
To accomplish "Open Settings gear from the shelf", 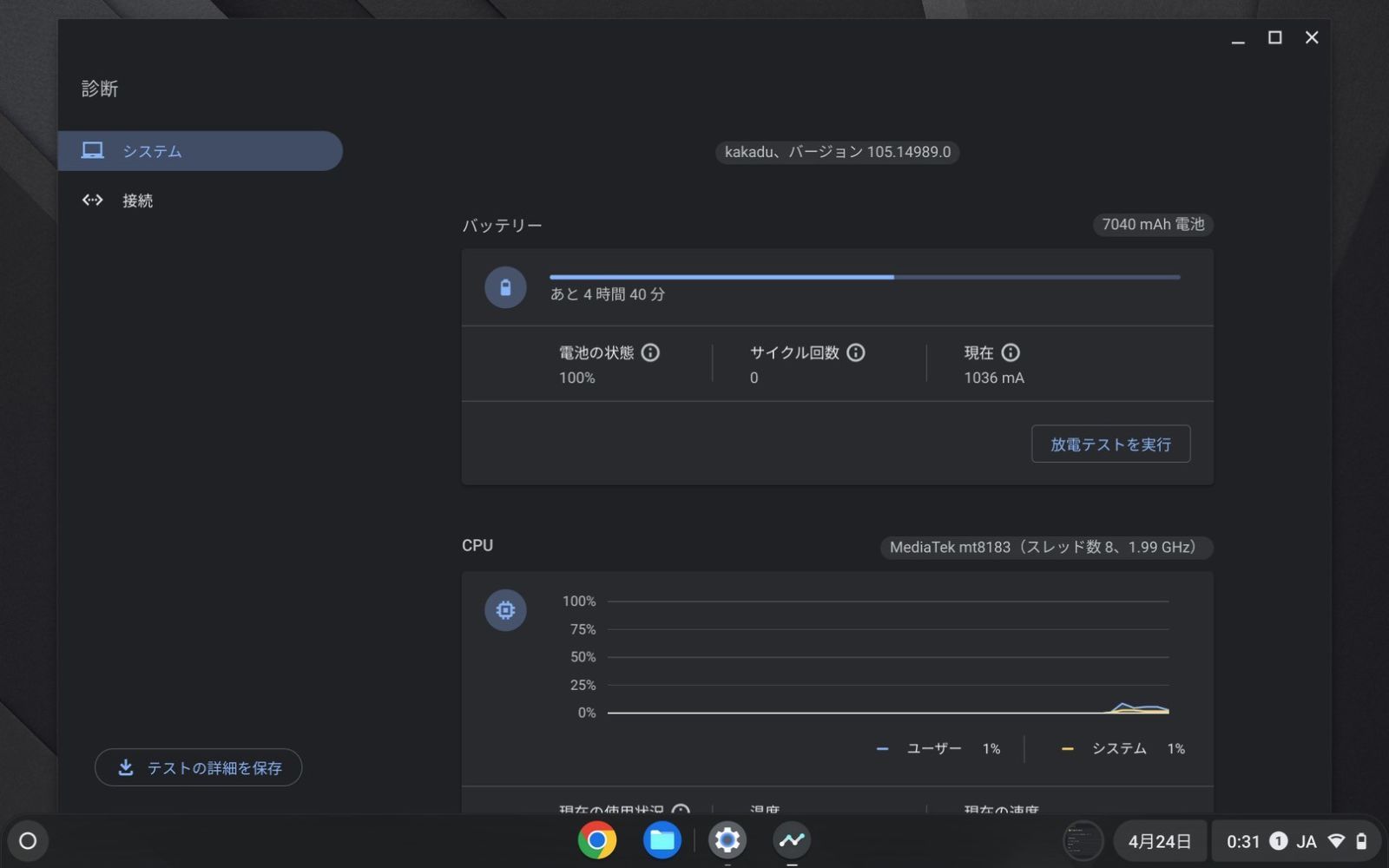I will click(x=727, y=840).
